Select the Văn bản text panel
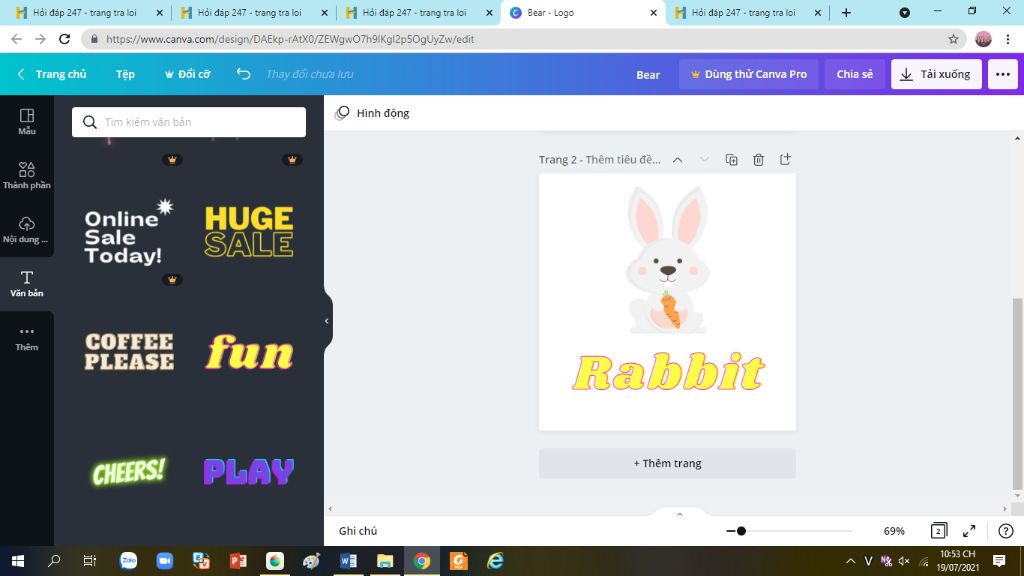Viewport: 1024px width, 576px height. [27, 283]
